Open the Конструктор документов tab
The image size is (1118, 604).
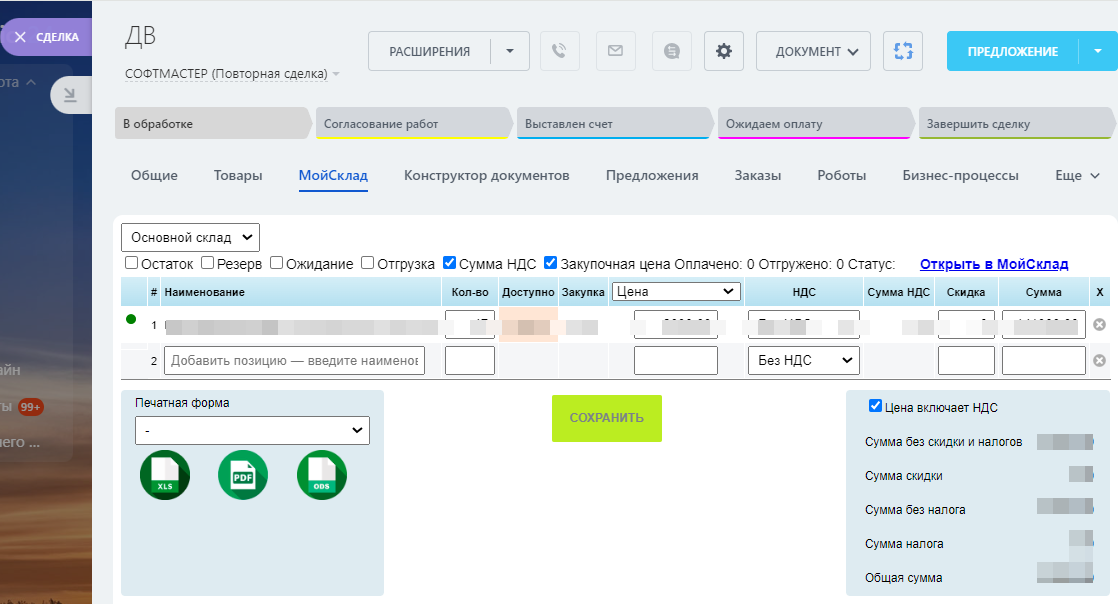[486, 175]
